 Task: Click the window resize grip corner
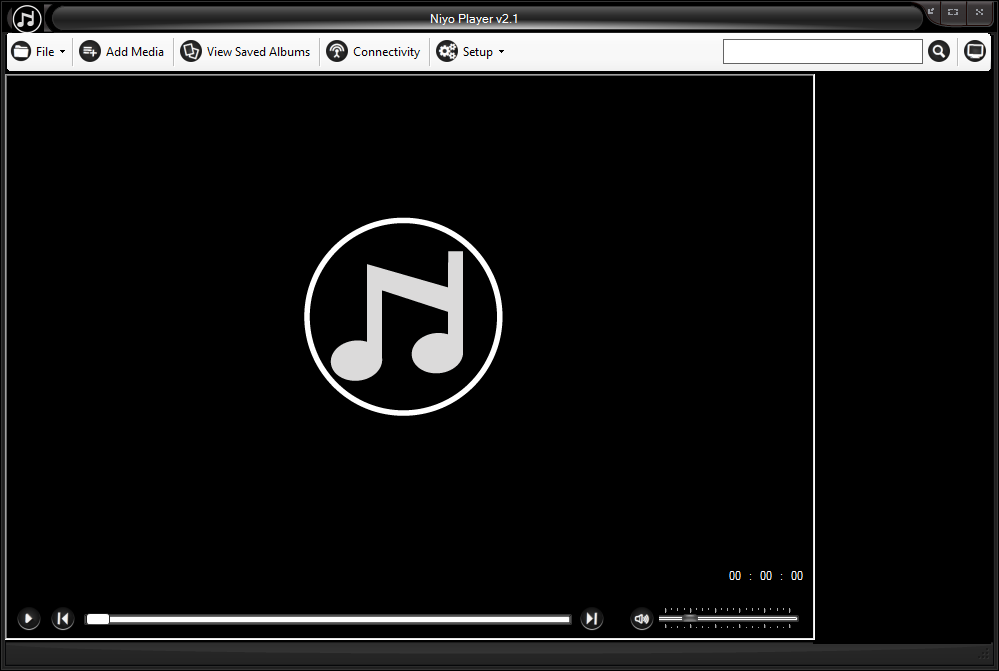(x=985, y=653)
